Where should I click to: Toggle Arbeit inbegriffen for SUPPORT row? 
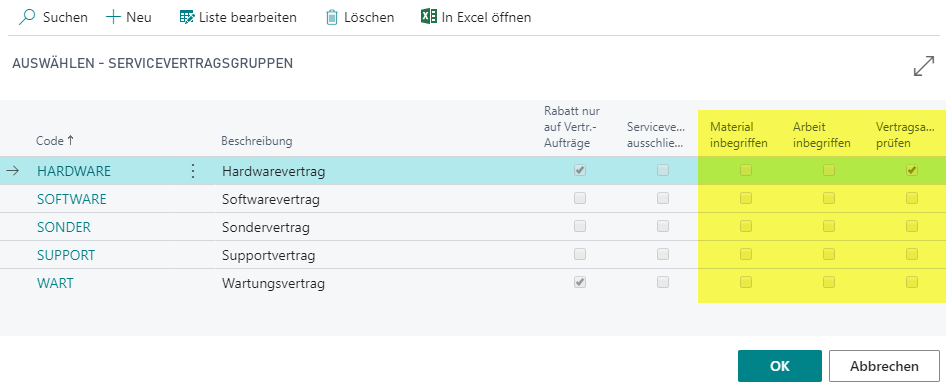(829, 254)
